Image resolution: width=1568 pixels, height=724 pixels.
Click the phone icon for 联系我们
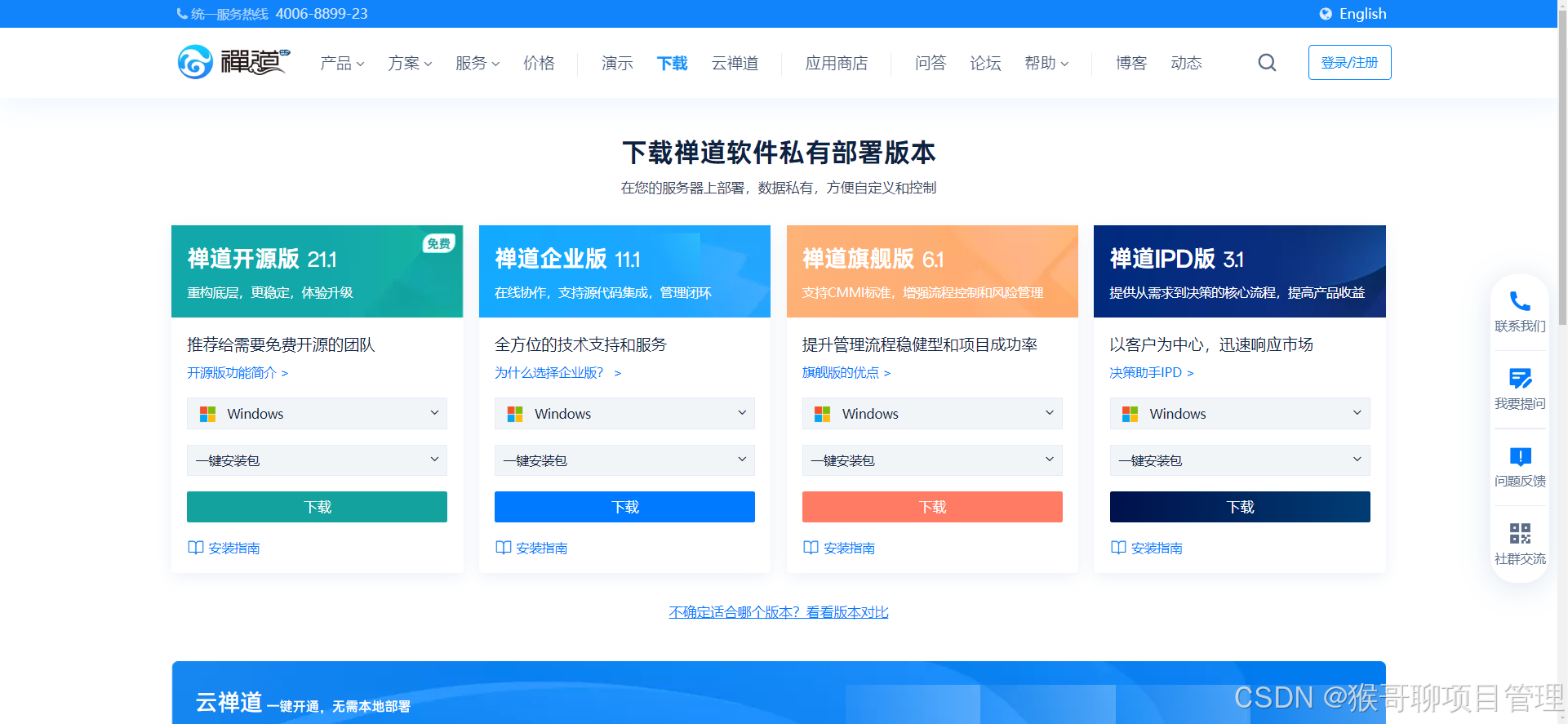1520,301
